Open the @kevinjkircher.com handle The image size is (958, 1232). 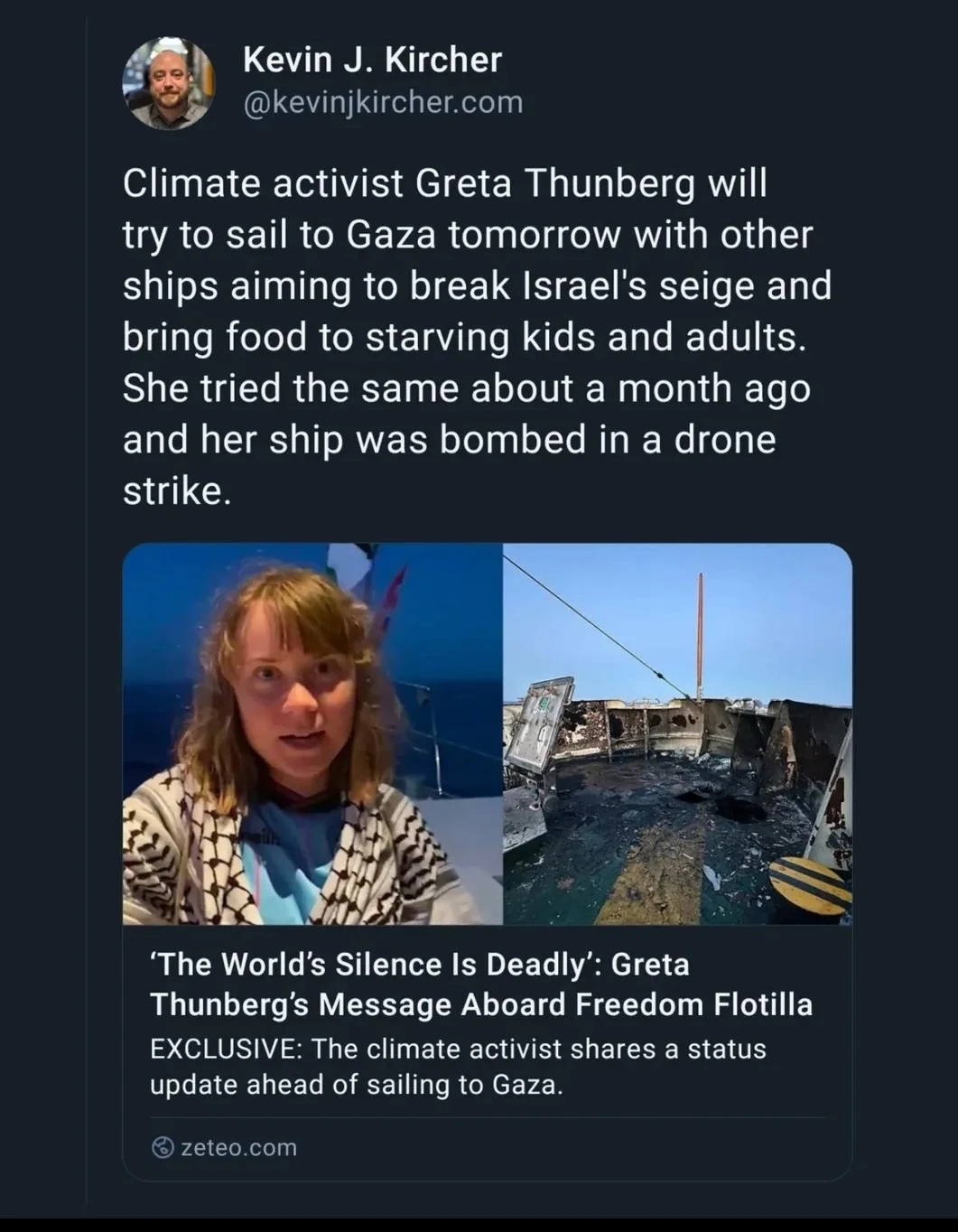coord(383,102)
